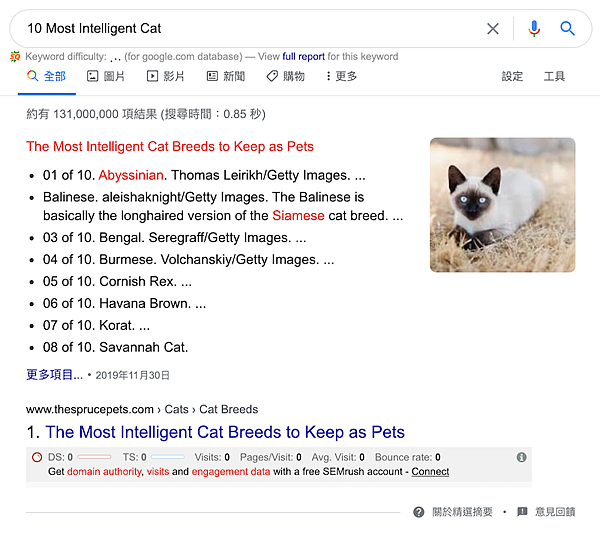Click the '04 of 10. Burmese' list item
The width and height of the screenshot is (600, 534).
point(188,260)
